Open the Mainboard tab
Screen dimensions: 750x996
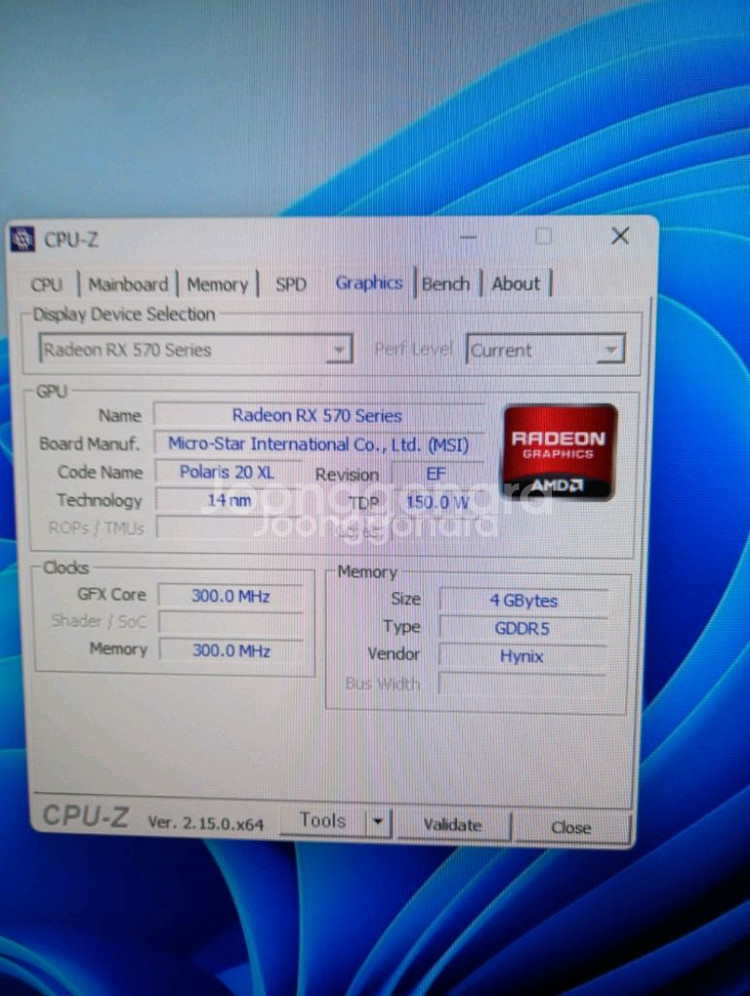tap(128, 284)
